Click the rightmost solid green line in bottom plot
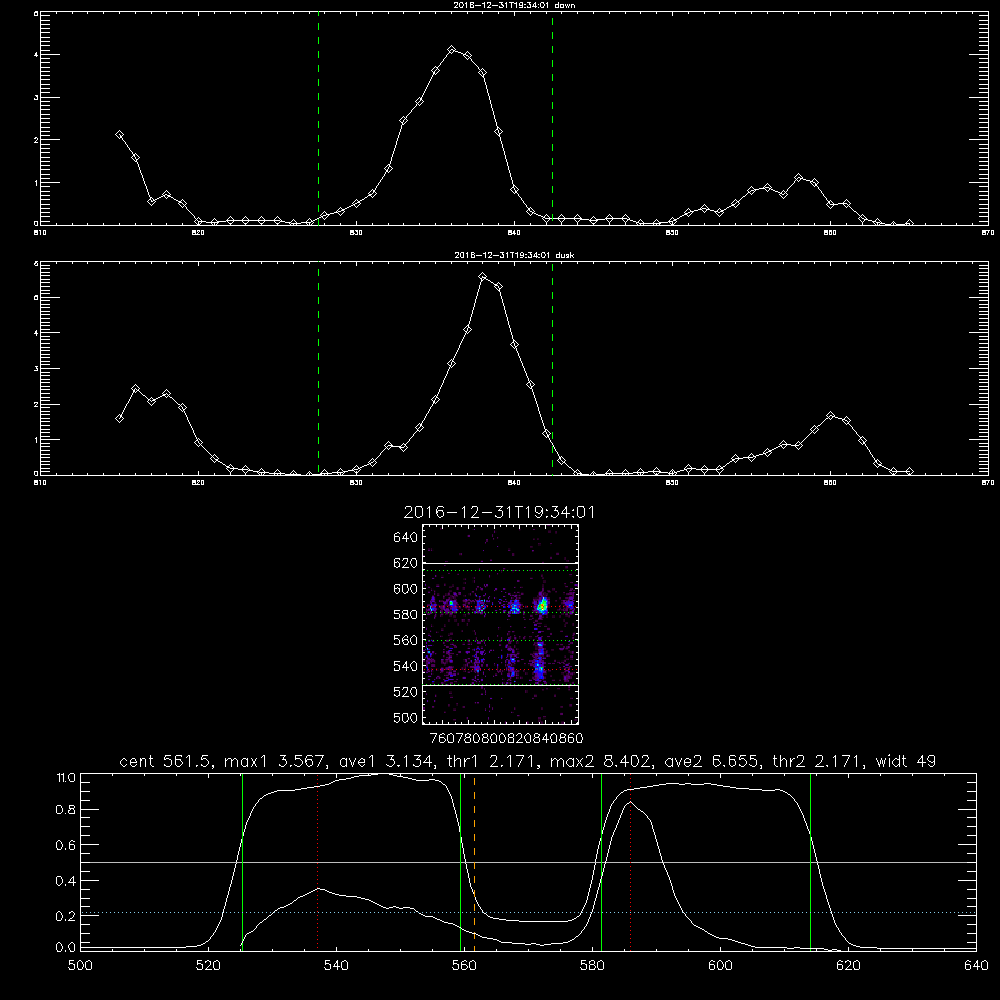Viewport: 1000px width, 1000px height. pos(810,862)
